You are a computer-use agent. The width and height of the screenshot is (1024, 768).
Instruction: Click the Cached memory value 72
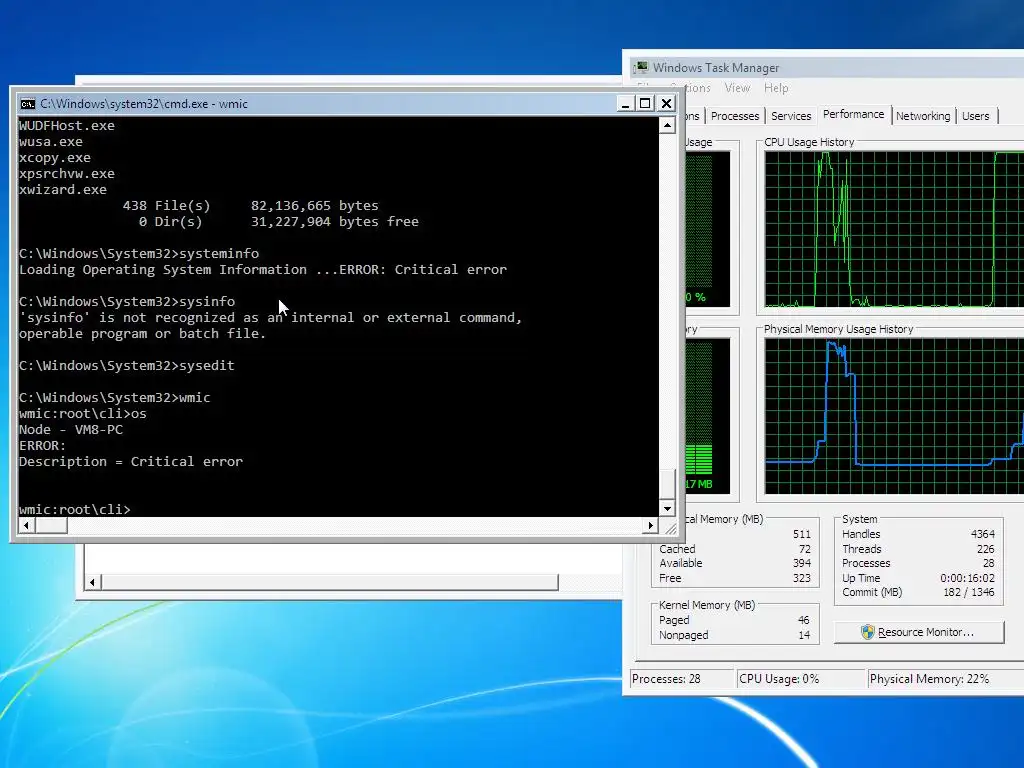coord(805,550)
